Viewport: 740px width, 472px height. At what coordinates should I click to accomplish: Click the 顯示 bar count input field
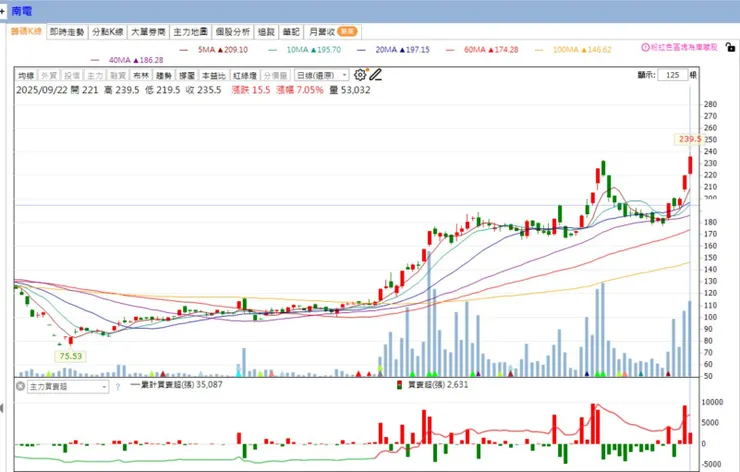(673, 75)
